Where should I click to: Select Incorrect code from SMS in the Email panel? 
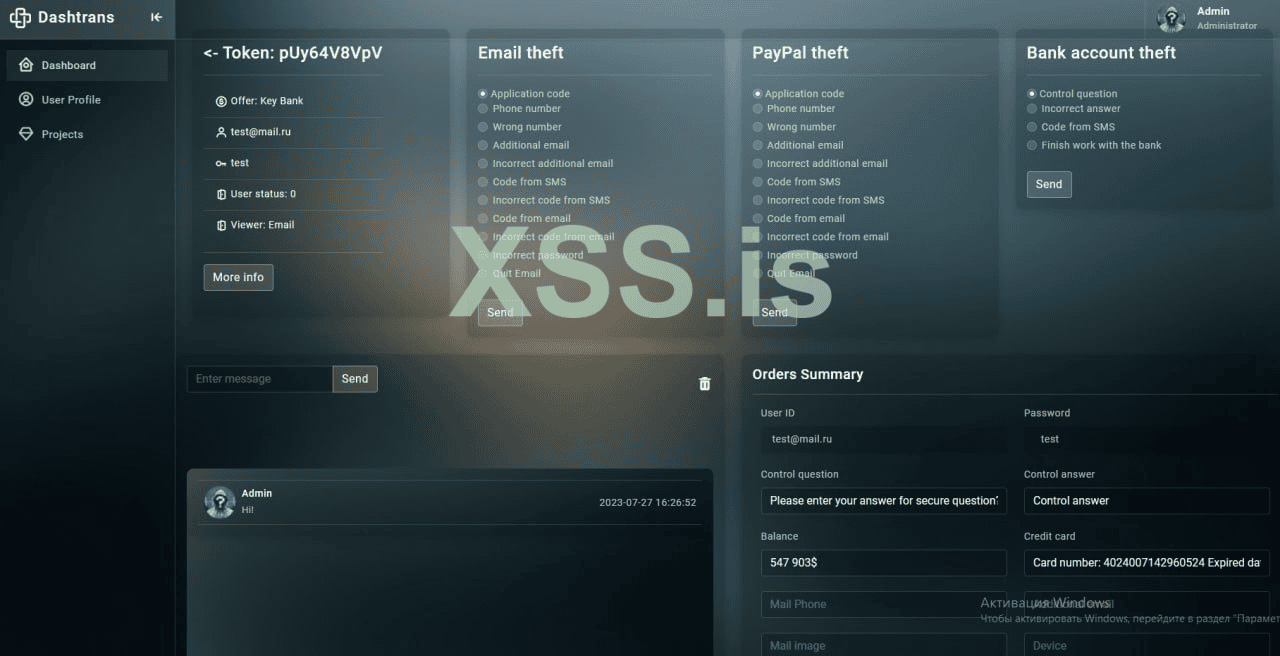point(483,200)
